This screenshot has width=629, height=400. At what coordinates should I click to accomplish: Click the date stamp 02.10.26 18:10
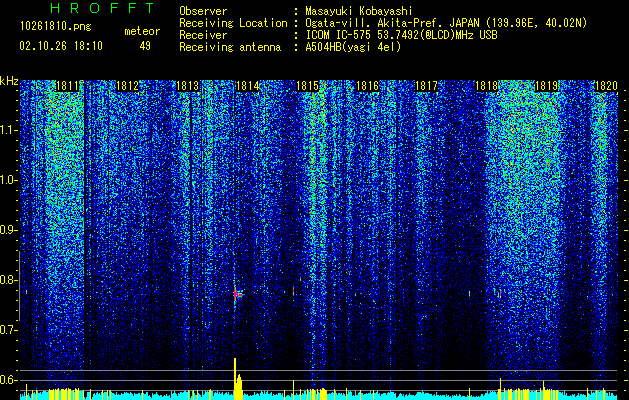pos(61,46)
